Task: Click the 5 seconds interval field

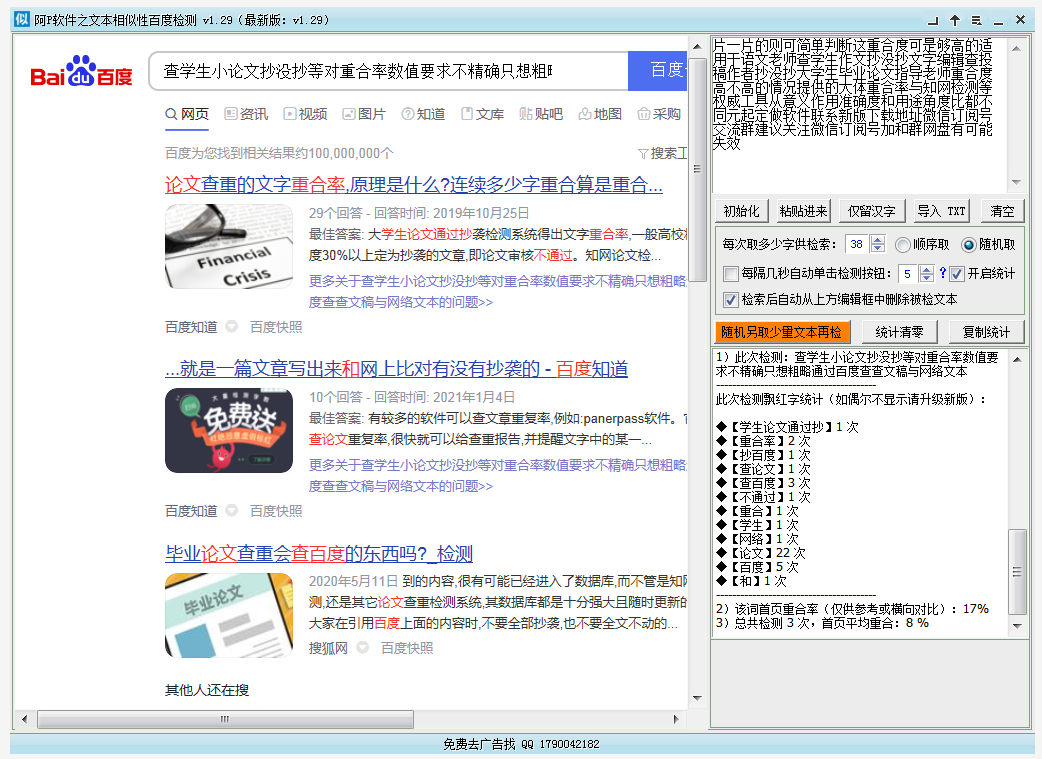Action: coord(908,273)
